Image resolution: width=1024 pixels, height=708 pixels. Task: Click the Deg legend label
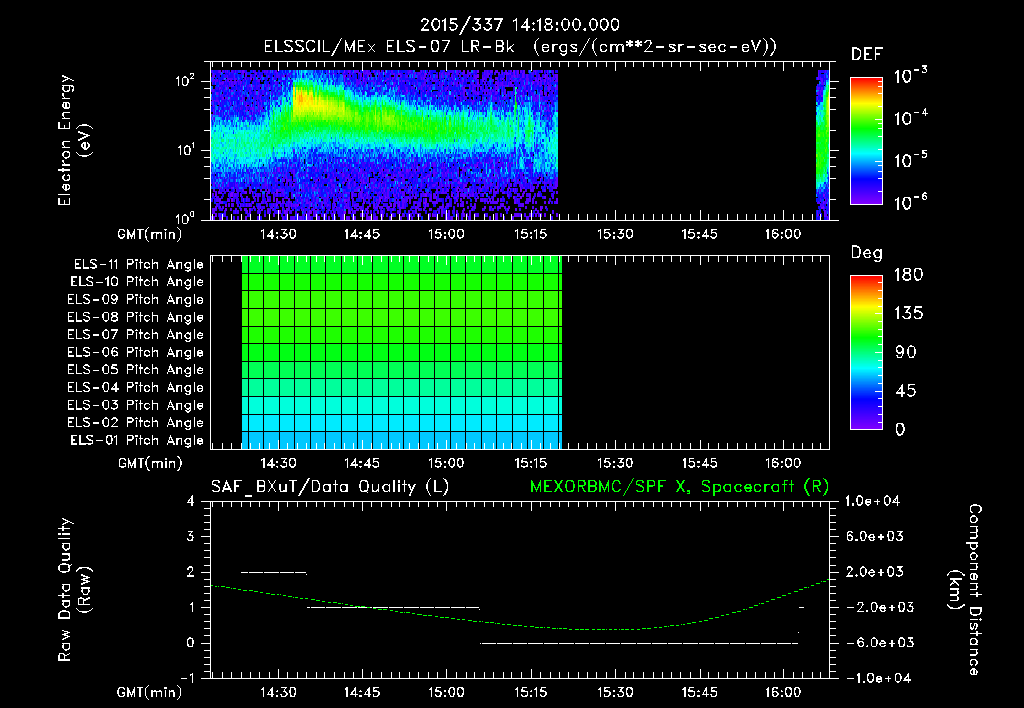(867, 253)
